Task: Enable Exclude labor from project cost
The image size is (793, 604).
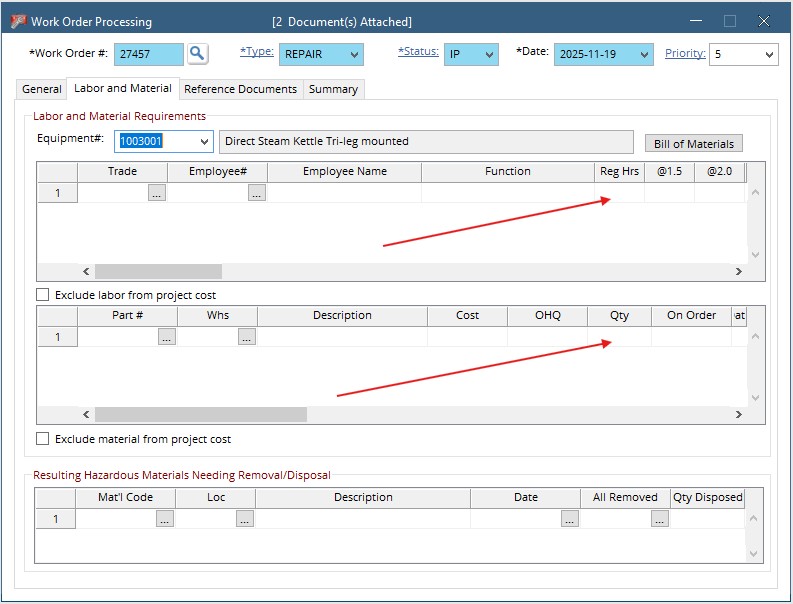Action: [43, 295]
